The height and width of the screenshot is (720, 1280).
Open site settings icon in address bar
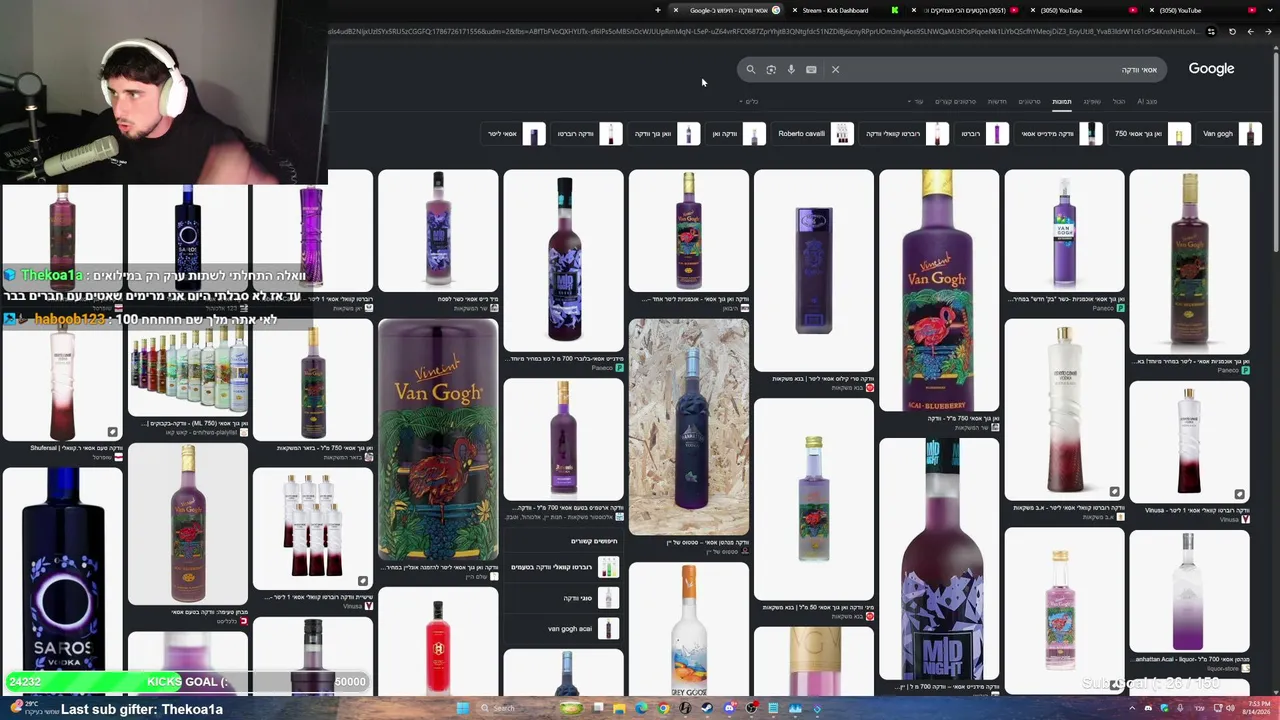[1211, 32]
